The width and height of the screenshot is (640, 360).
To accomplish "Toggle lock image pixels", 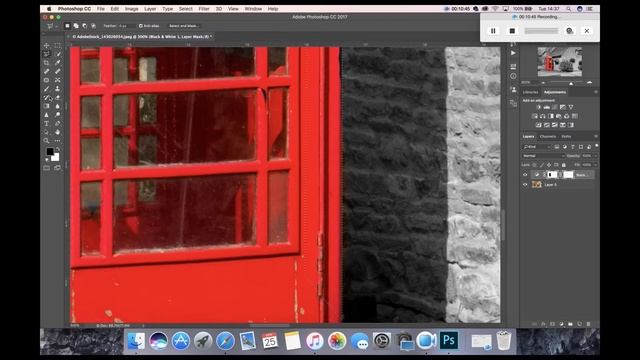I will coord(542,165).
